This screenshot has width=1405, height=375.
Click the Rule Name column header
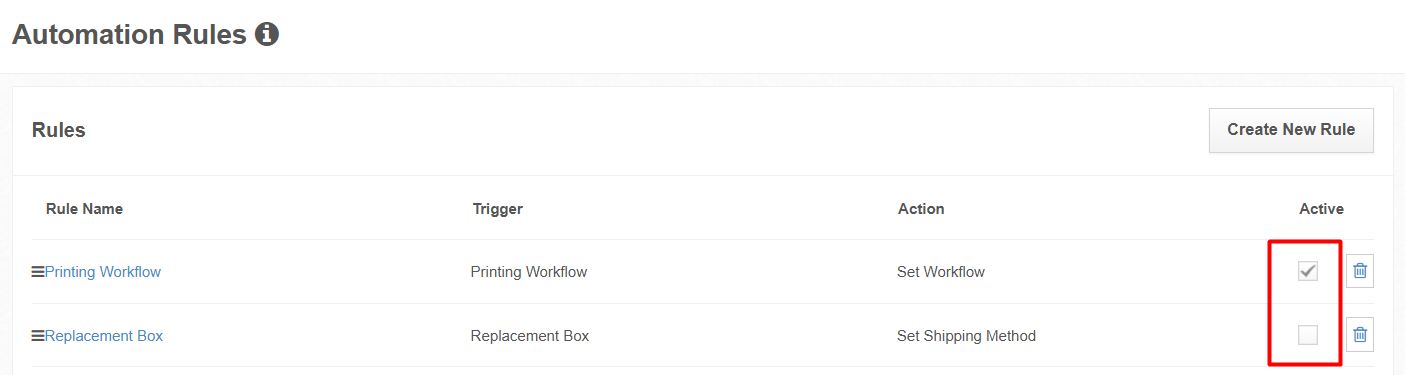[x=84, y=209]
